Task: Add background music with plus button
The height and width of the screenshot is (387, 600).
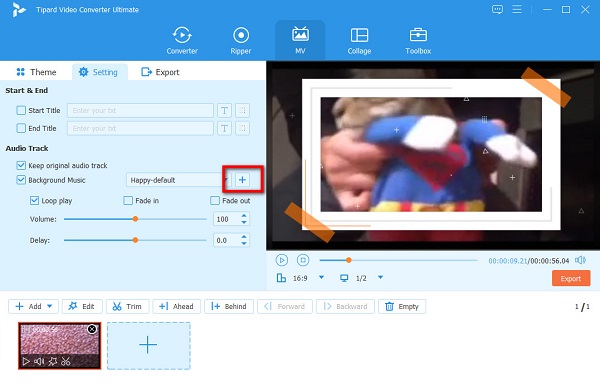Action: pyautogui.click(x=242, y=180)
